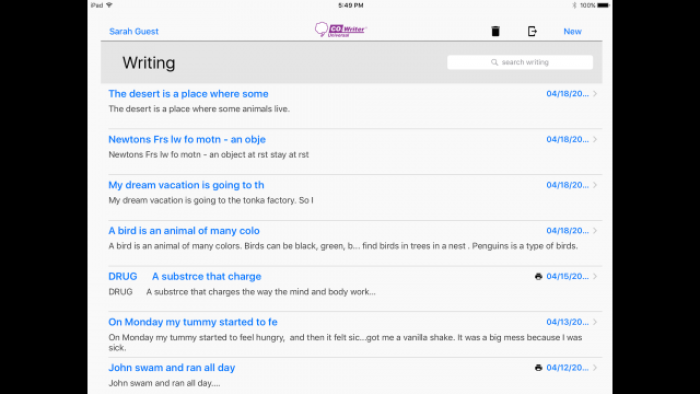Image resolution: width=700 pixels, height=394 pixels.
Task: Tap the magnifier icon in search box
Action: [494, 62]
